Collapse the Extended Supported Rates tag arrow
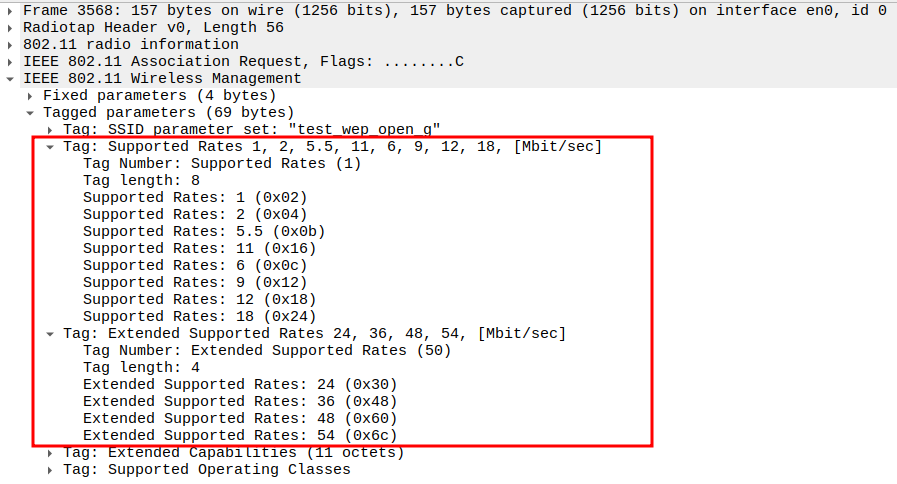897x484 pixels. click(51, 334)
